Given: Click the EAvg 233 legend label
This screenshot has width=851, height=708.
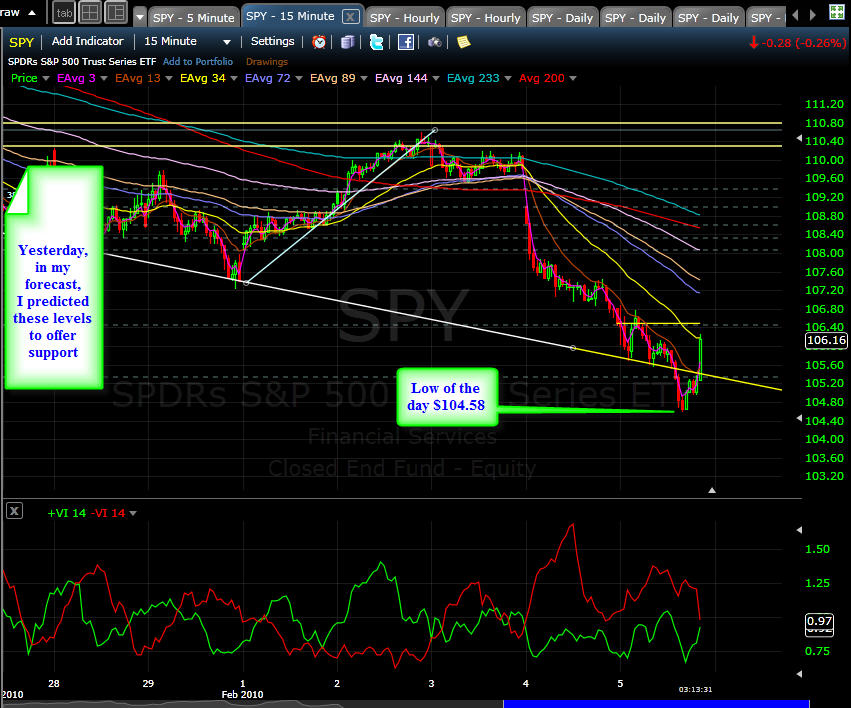Looking at the screenshot, I should (x=473, y=78).
